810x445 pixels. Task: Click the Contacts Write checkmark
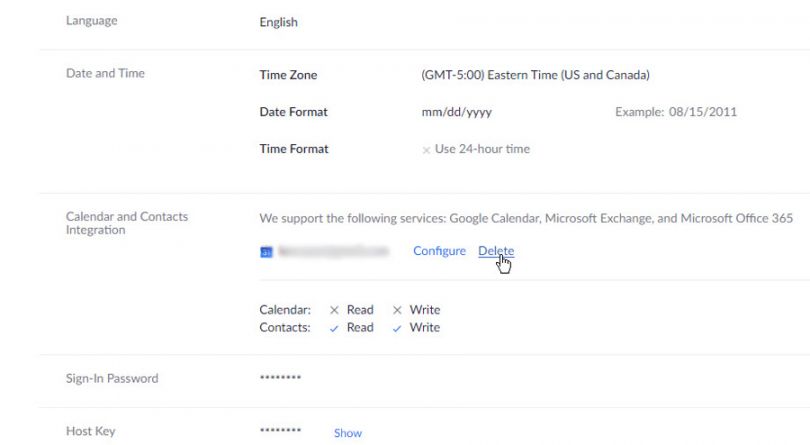point(398,328)
